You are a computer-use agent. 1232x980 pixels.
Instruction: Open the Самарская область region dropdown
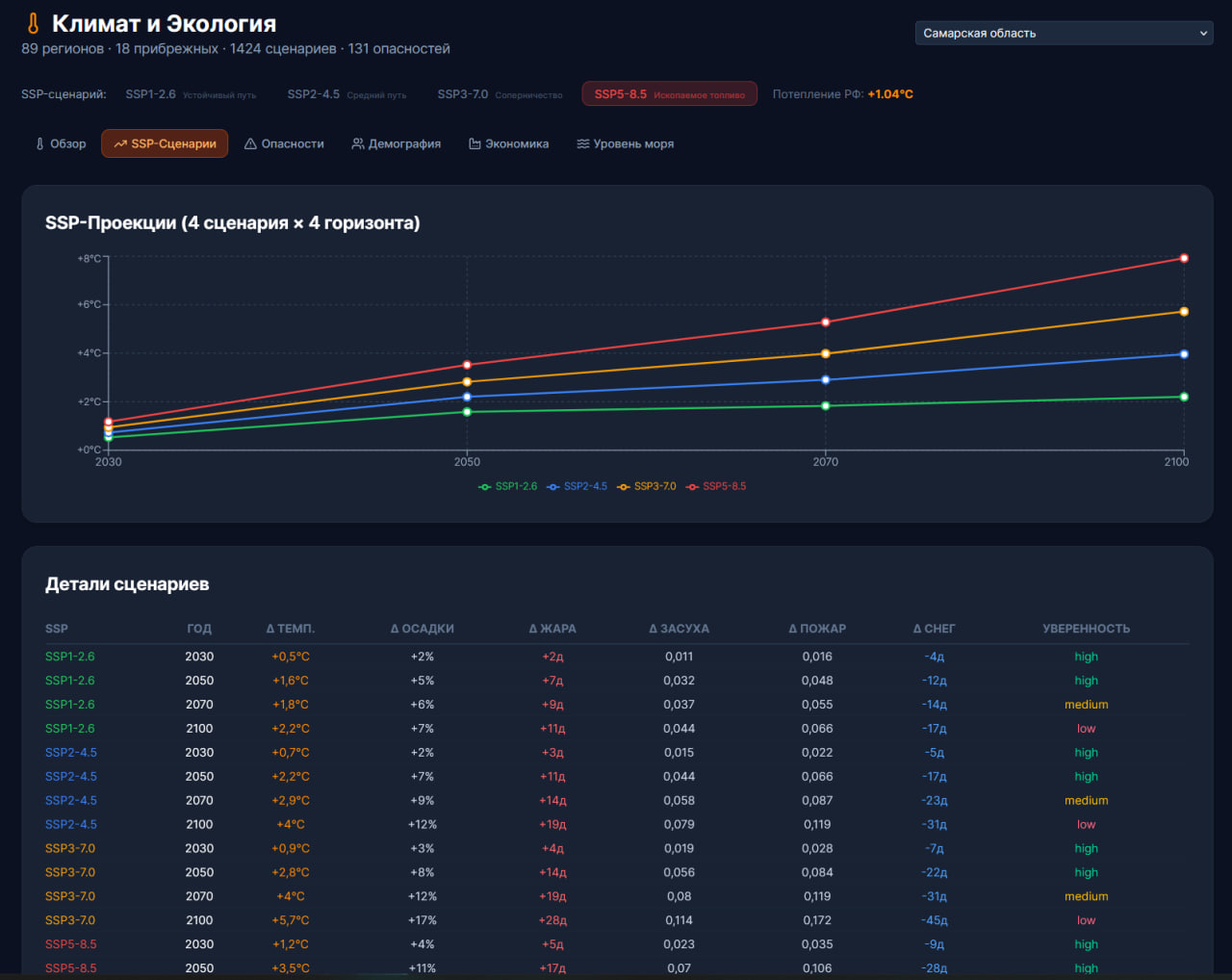point(1064,33)
